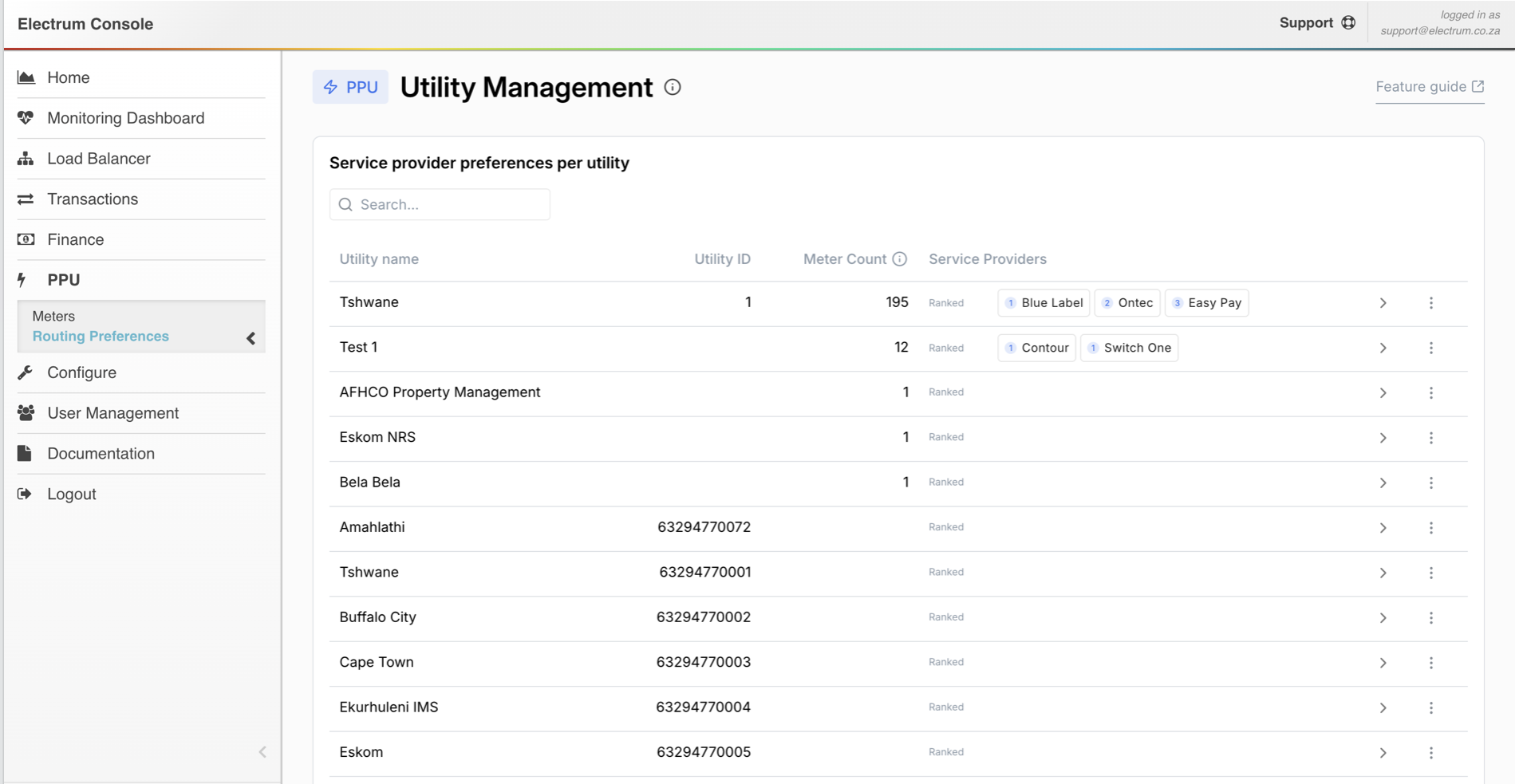Click the Configure wrench icon
This screenshot has height=784, width=1515.
[x=26, y=372]
